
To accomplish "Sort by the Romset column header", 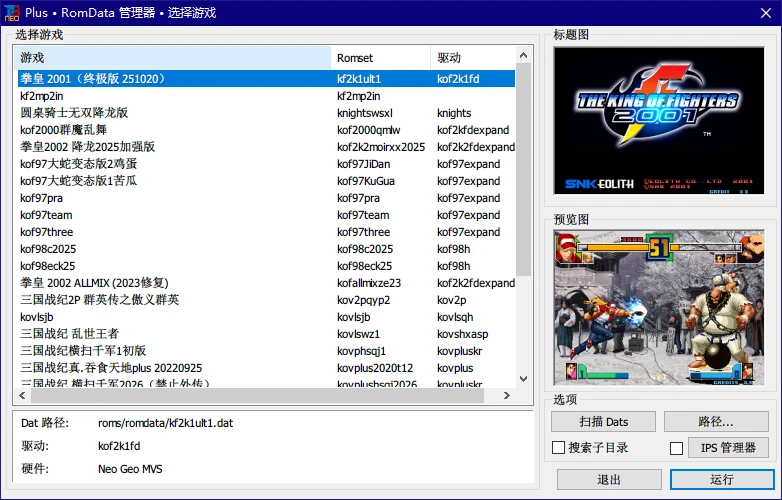I will pyautogui.click(x=380, y=58).
